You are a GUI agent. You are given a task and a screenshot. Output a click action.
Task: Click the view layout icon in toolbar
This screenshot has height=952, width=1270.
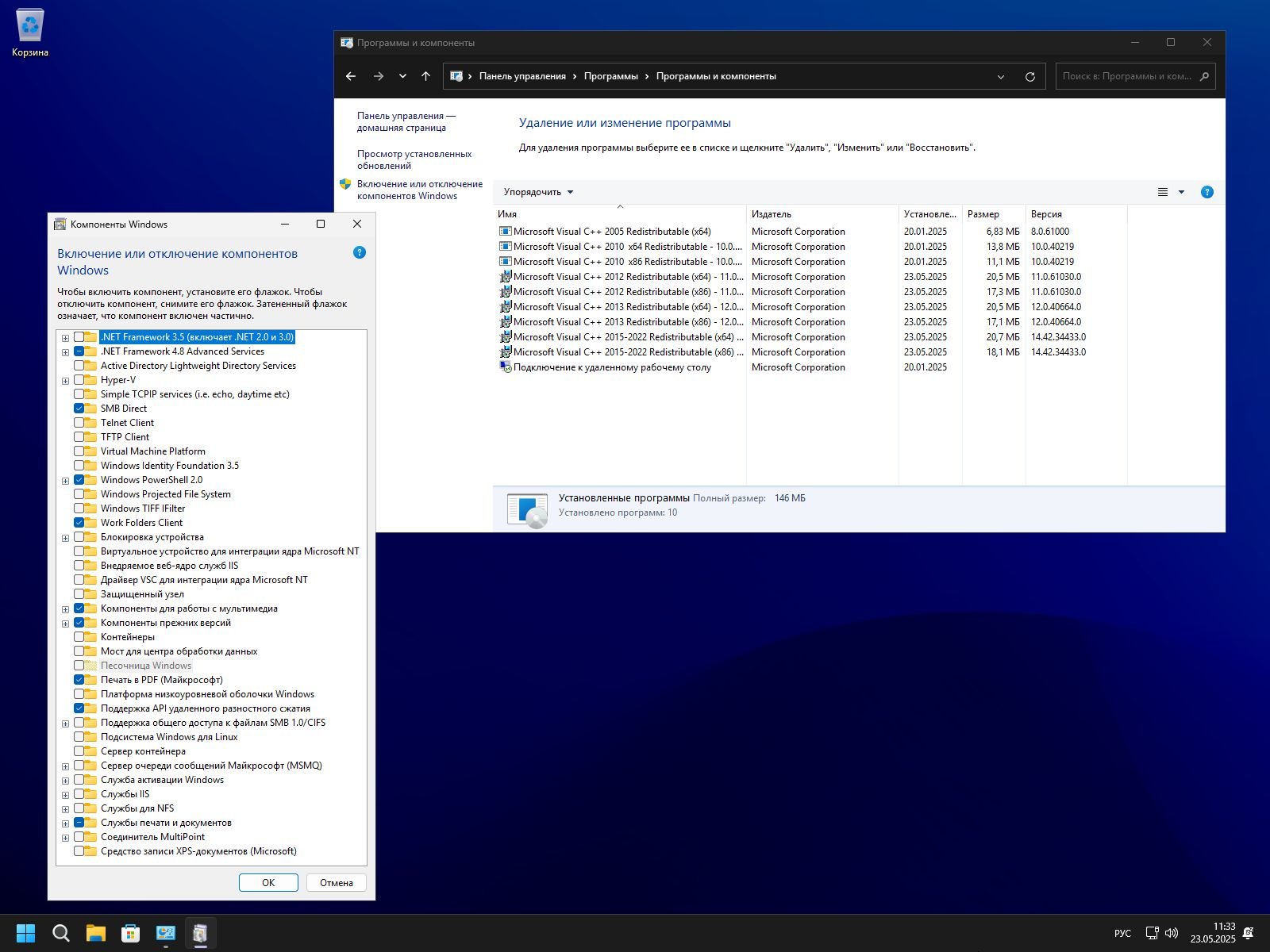coord(1163,192)
